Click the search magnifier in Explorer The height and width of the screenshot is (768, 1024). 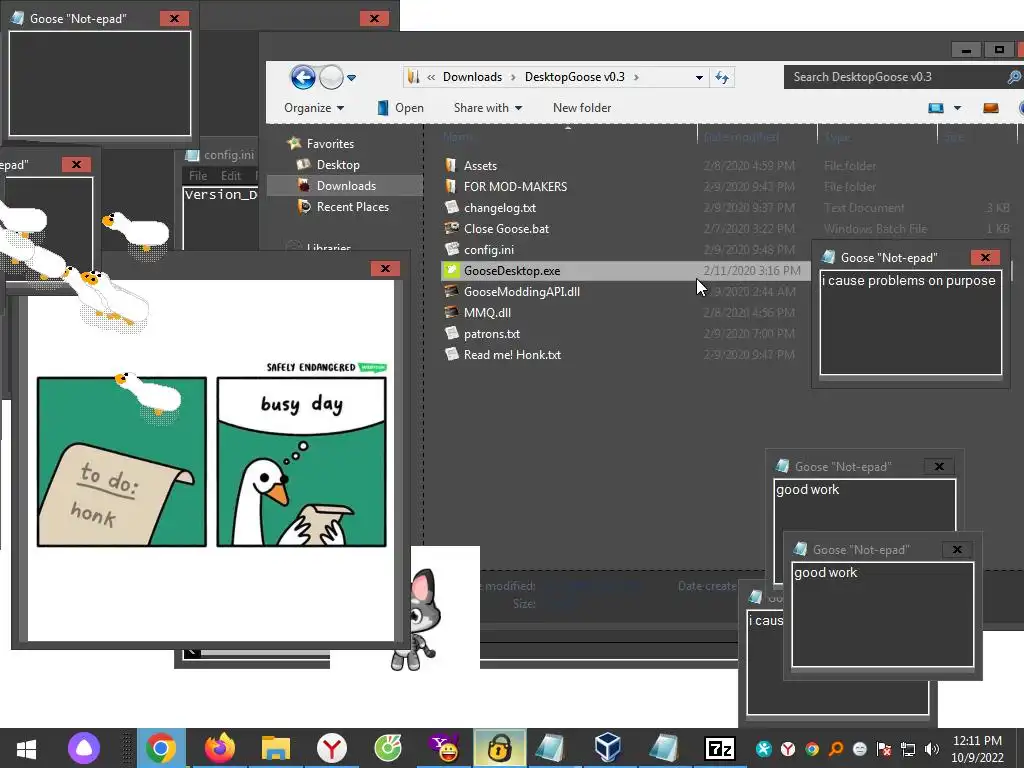coord(1014,77)
